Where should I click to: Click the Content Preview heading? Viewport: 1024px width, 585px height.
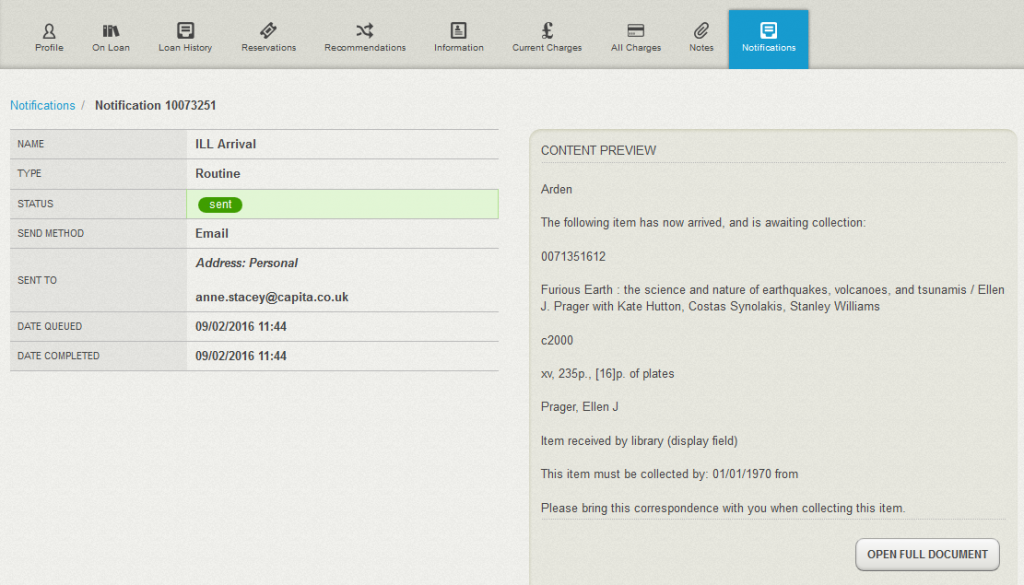tap(598, 150)
